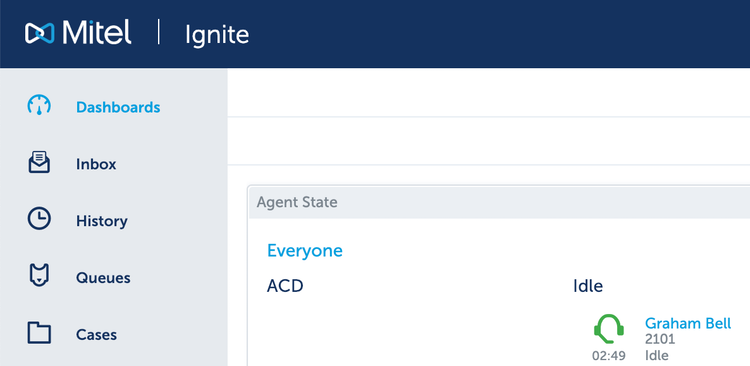Click Graham Bell's green headset icon
The image size is (750, 366).
coord(609,329)
